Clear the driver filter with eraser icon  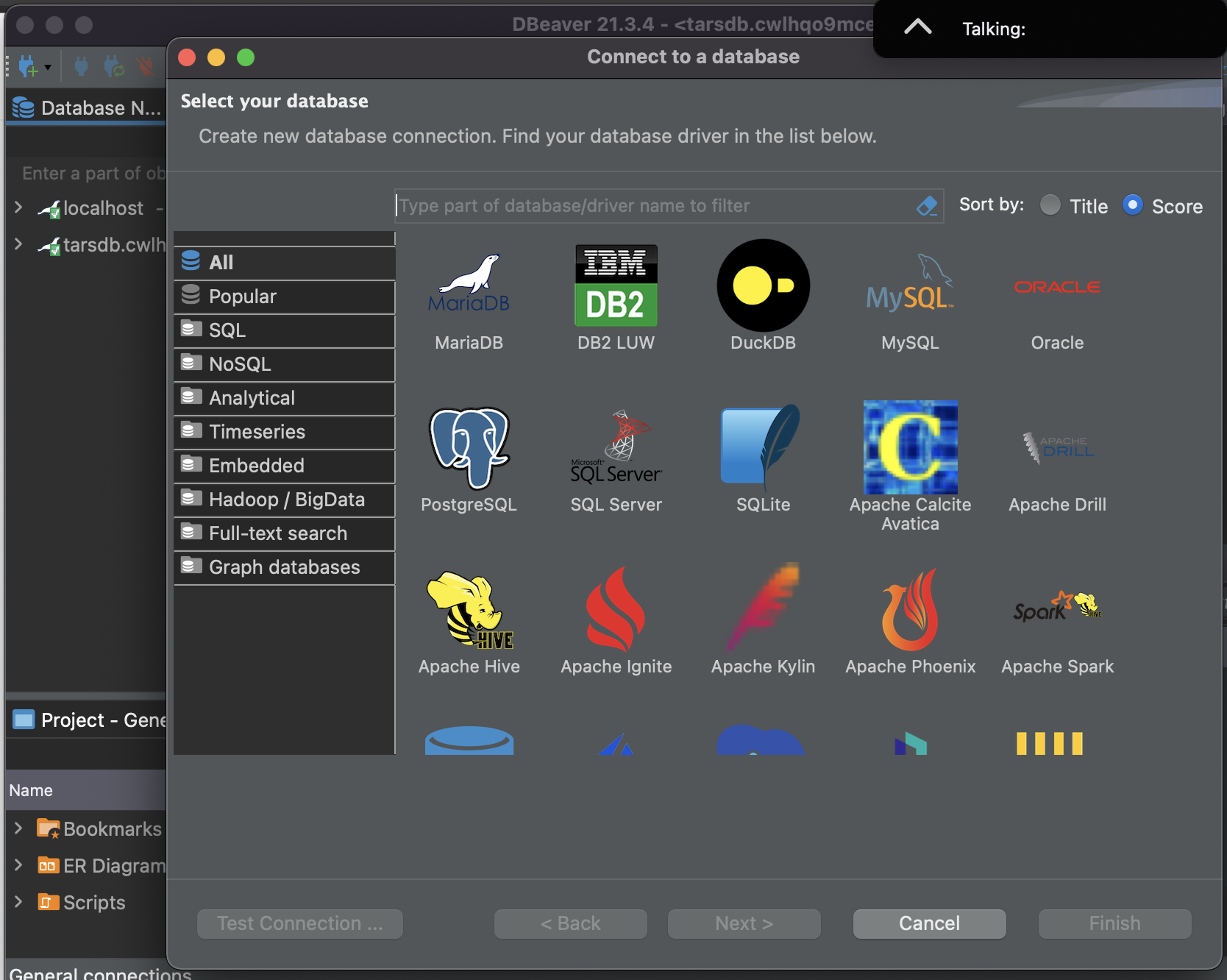927,206
